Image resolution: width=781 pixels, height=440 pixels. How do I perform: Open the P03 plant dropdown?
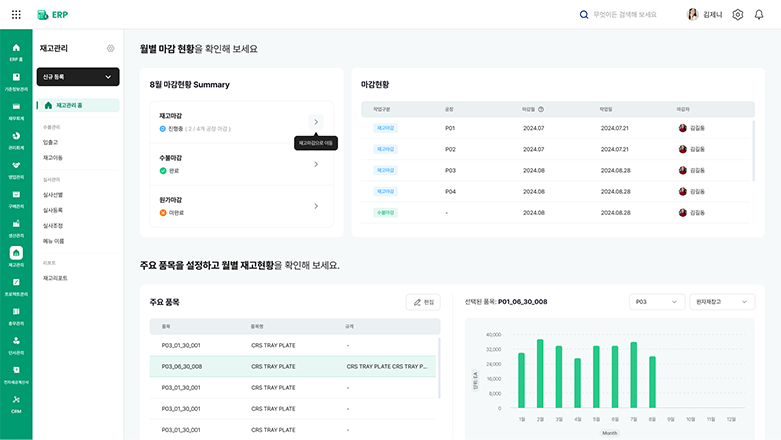(x=656, y=301)
